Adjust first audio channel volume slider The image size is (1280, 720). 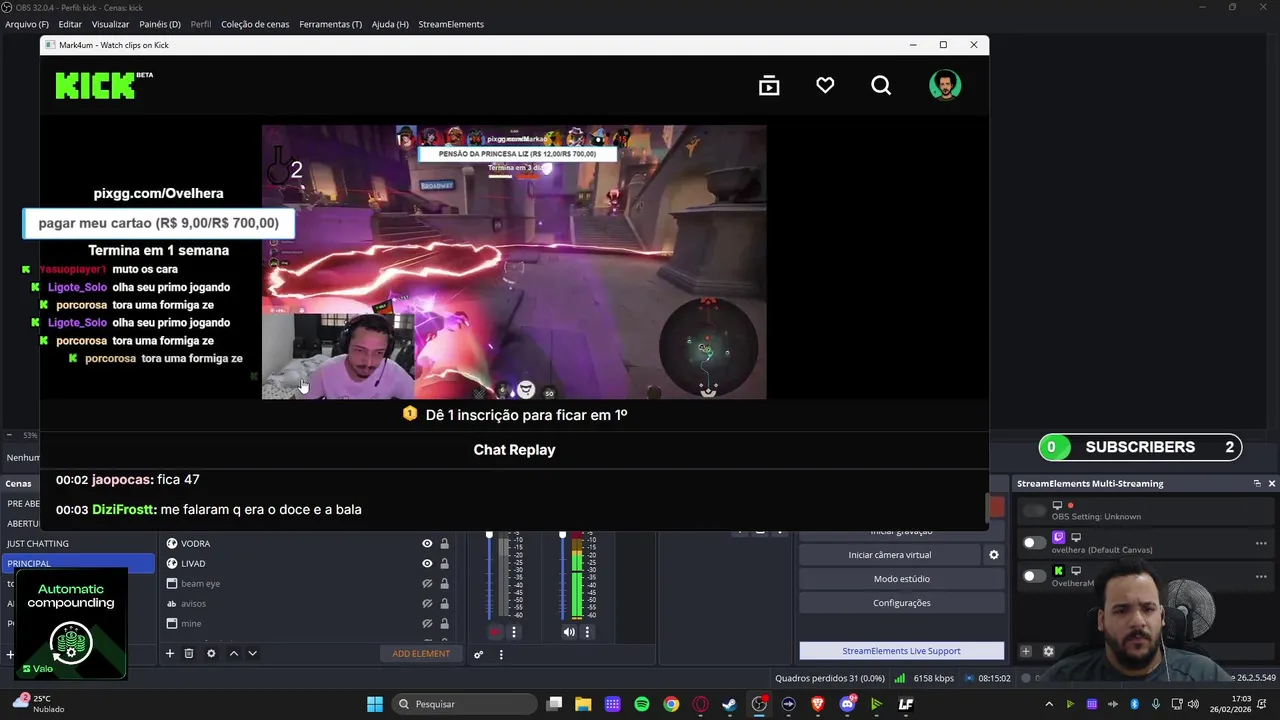(x=489, y=575)
